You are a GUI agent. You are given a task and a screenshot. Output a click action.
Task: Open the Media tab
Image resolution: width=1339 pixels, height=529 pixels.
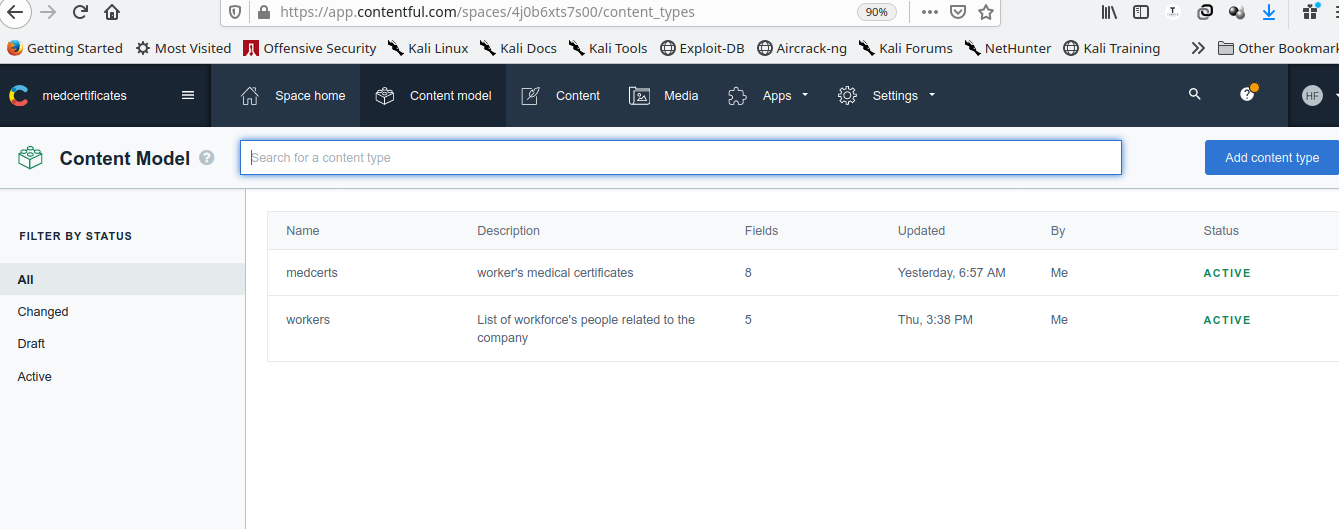663,96
